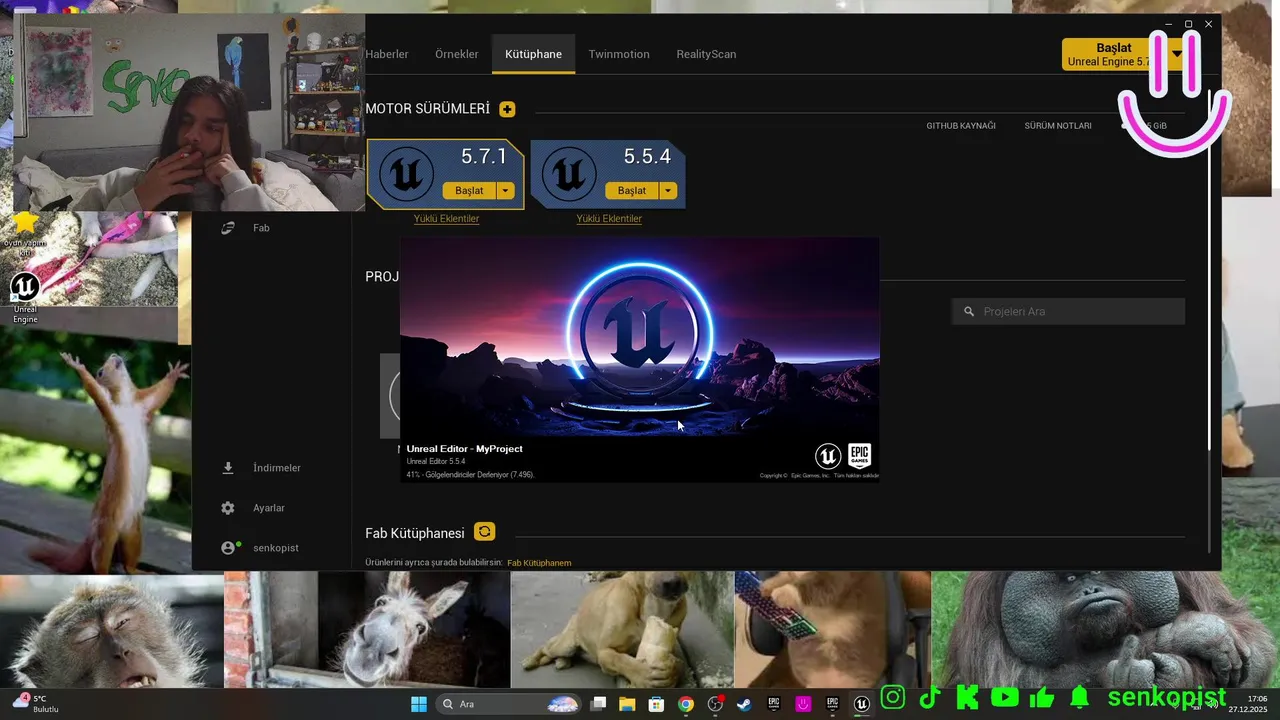Image resolution: width=1280 pixels, height=720 pixels.
Task: Open Yüklü Eklentiler under 5.5.4
Action: (609, 219)
